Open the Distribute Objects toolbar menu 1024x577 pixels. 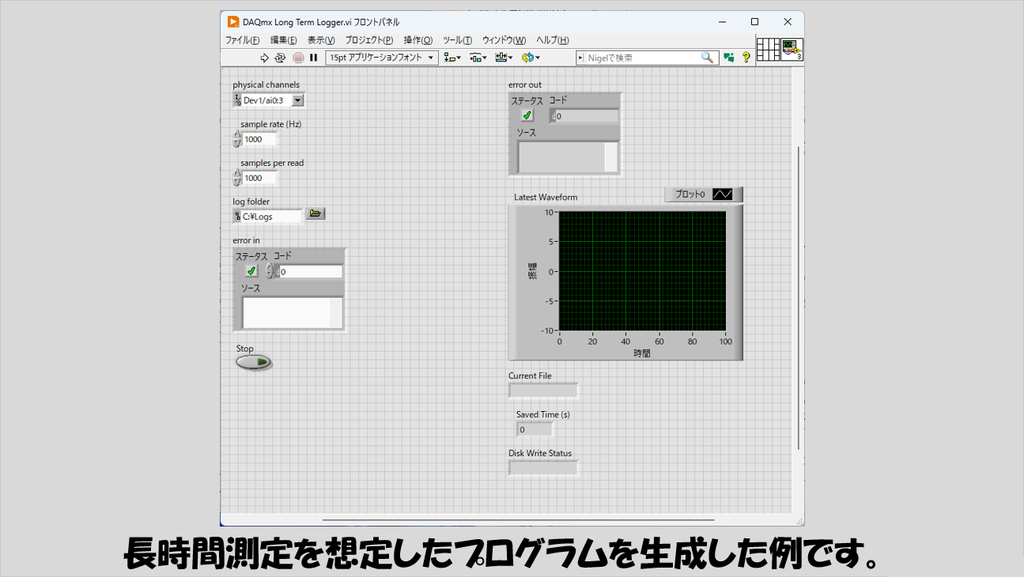pyautogui.click(x=477, y=57)
